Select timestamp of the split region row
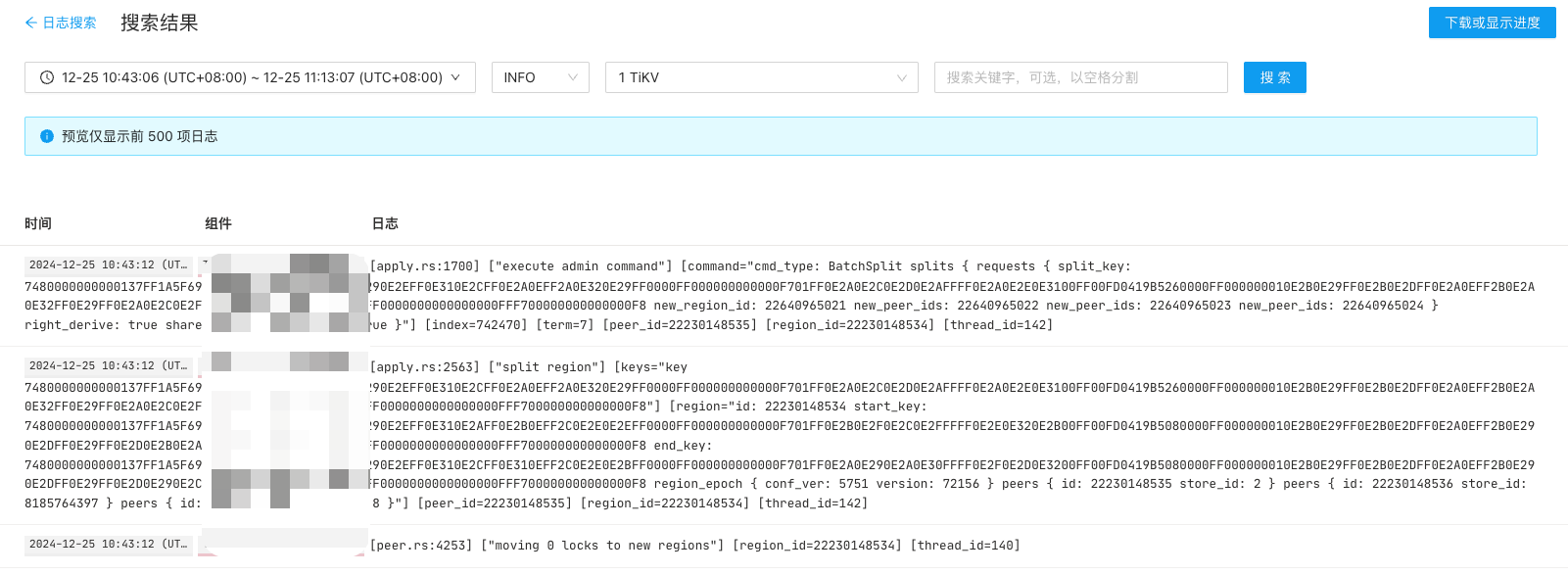This screenshot has height=575, width=1568. [108, 365]
